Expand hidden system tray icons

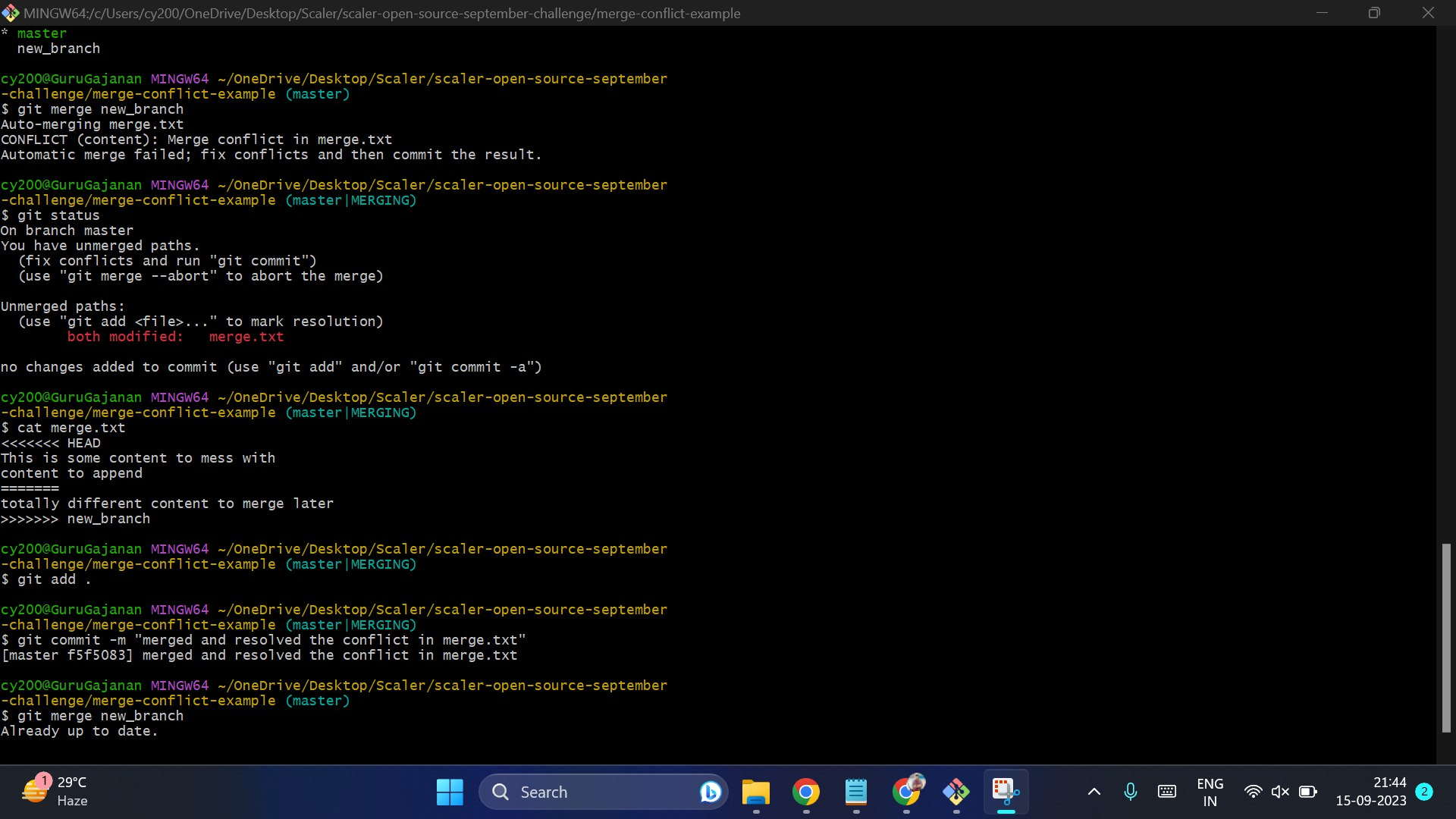click(1094, 791)
